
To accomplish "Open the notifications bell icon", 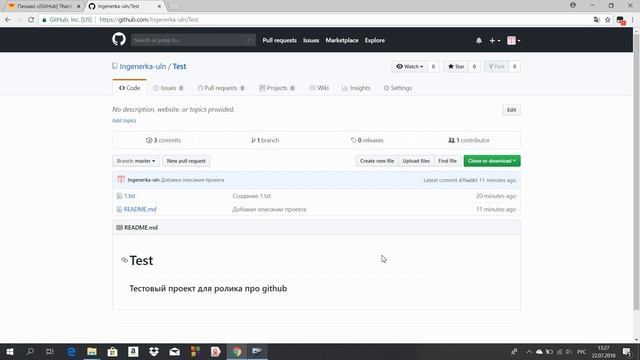I will [x=479, y=40].
